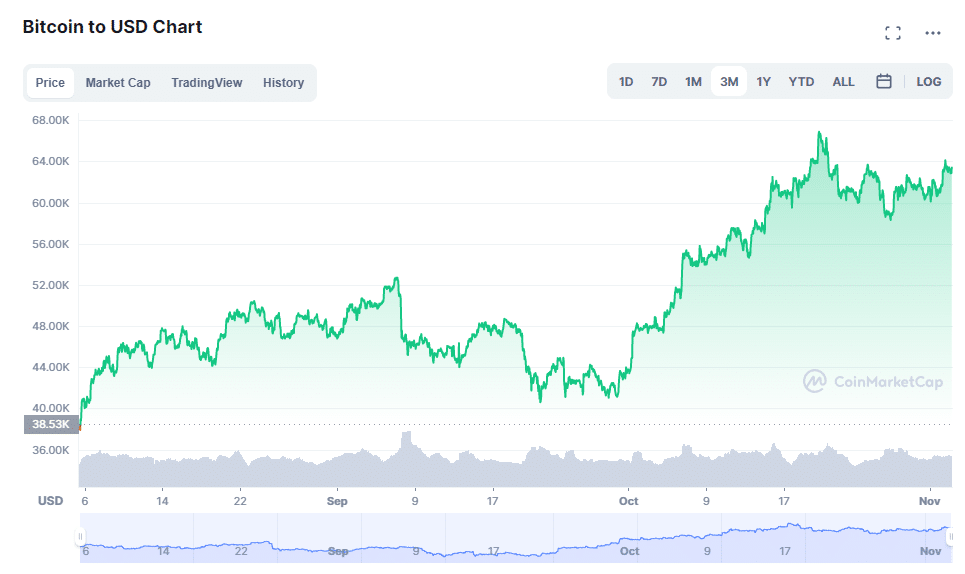Viewport: 965px width, 574px height.
Task: Click the CoinMarketCap watermark logo
Action: click(x=873, y=381)
